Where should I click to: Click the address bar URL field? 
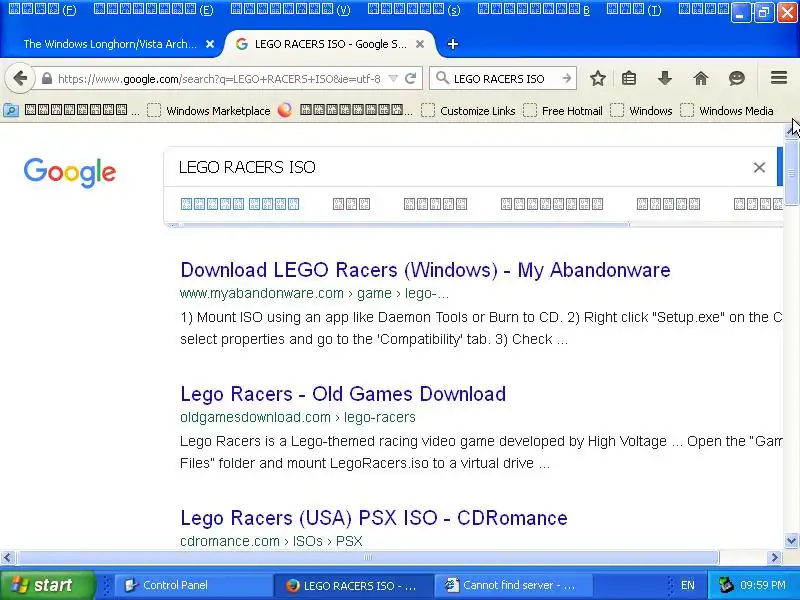coord(219,79)
